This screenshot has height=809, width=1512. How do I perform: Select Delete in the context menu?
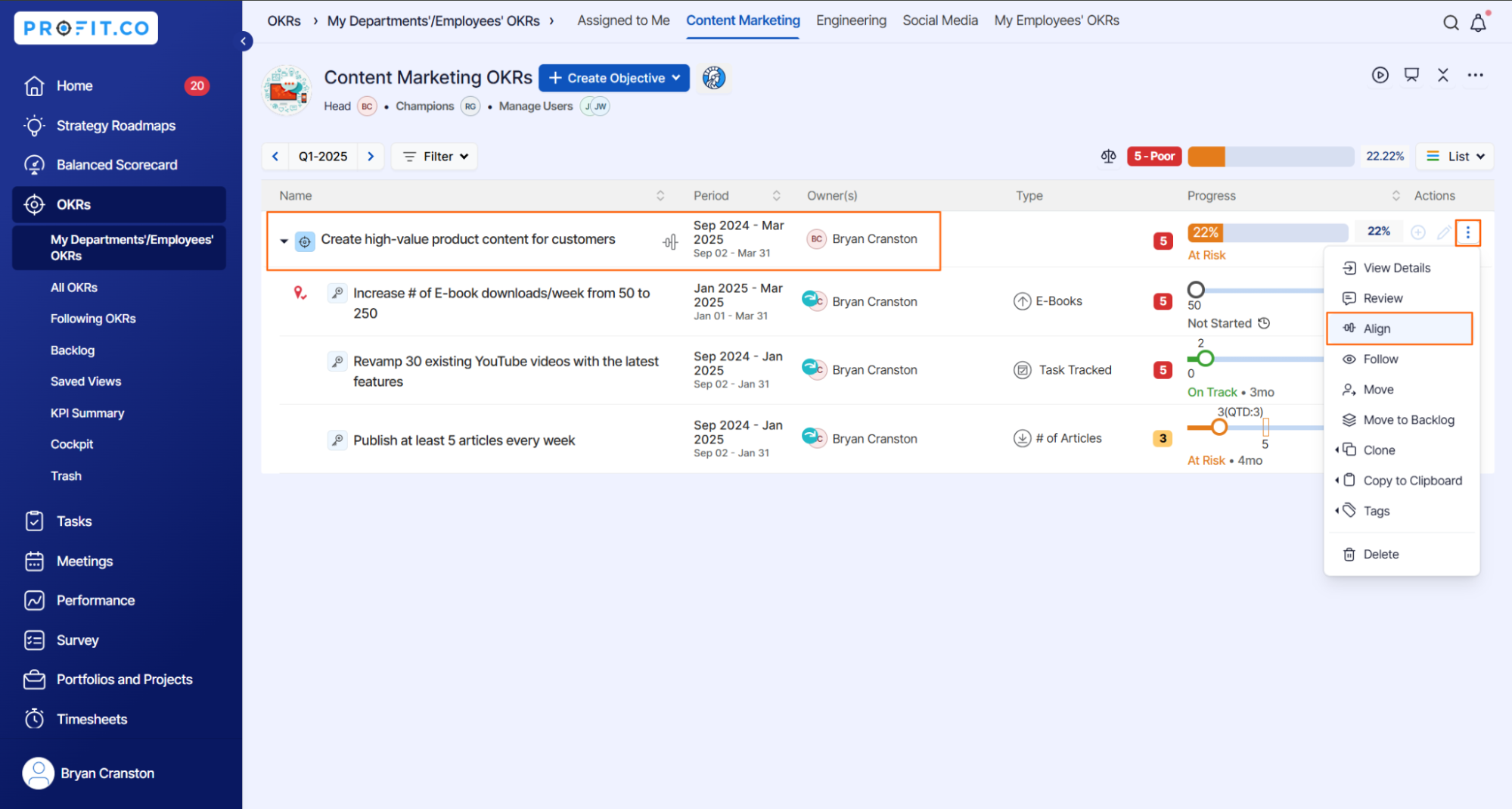(x=1380, y=555)
